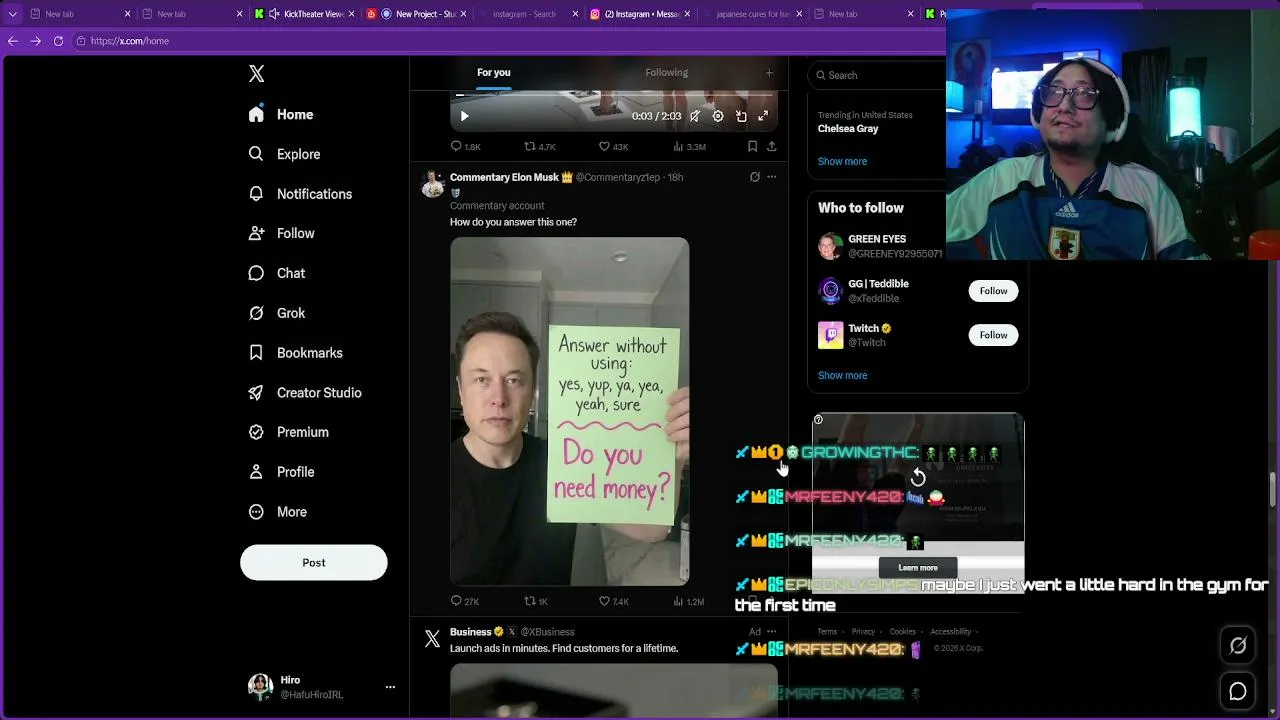Open Creator Studio from the sidebar
This screenshot has width=1280, height=720.
[x=305, y=393]
